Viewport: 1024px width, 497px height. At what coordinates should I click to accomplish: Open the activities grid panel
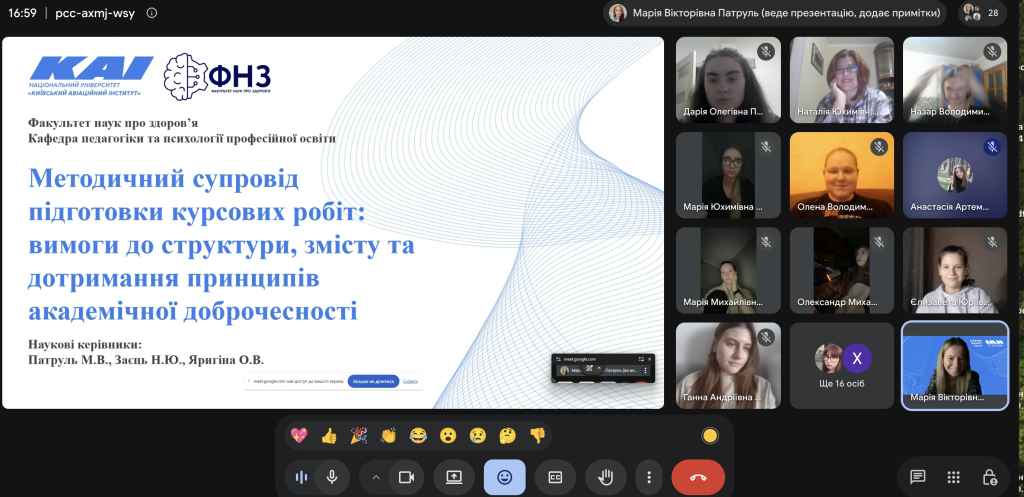click(x=953, y=477)
